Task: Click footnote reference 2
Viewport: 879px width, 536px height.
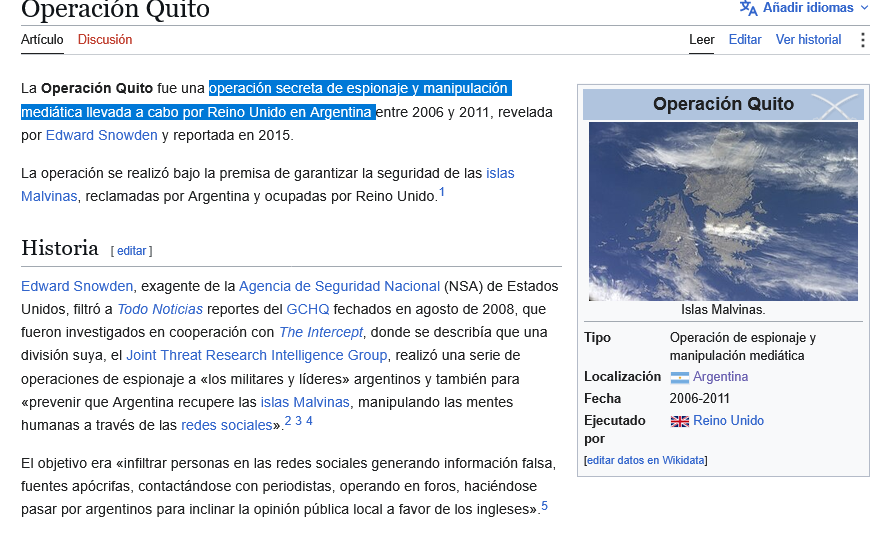Action: click(288, 421)
